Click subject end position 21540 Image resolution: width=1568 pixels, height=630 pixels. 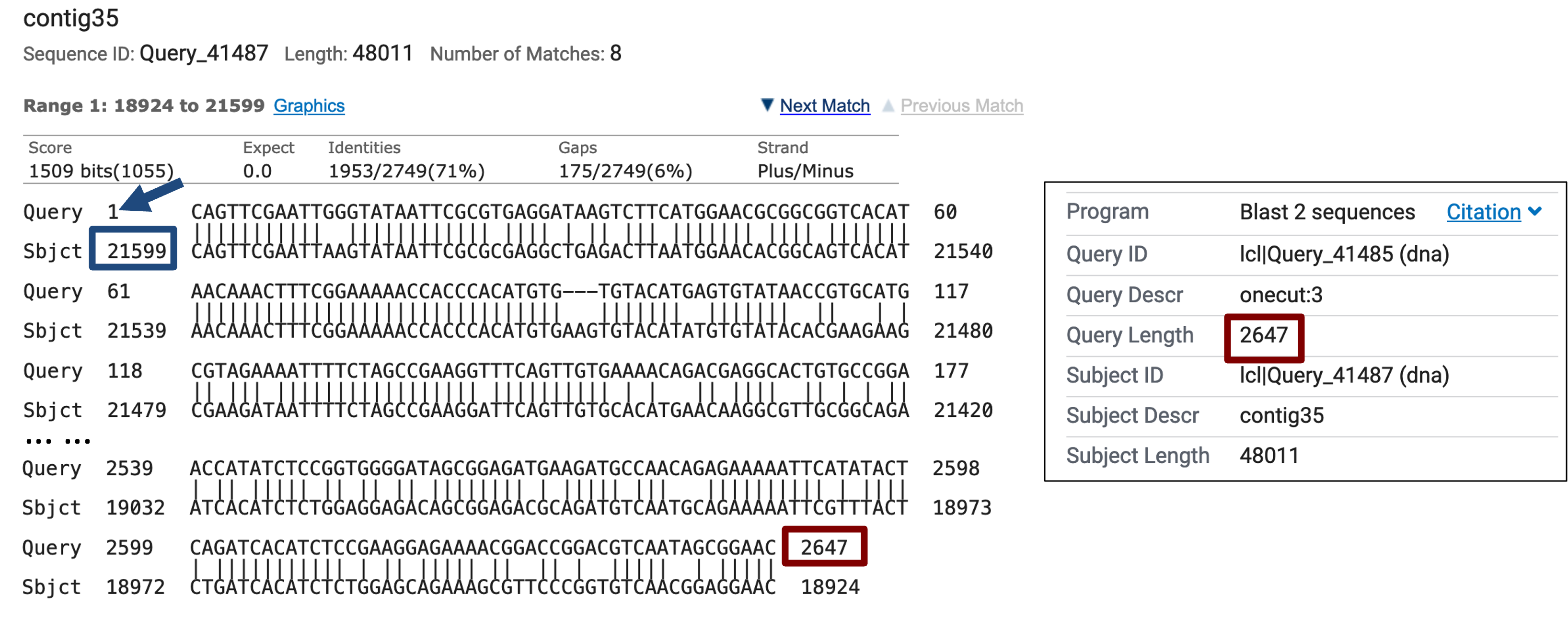(963, 251)
